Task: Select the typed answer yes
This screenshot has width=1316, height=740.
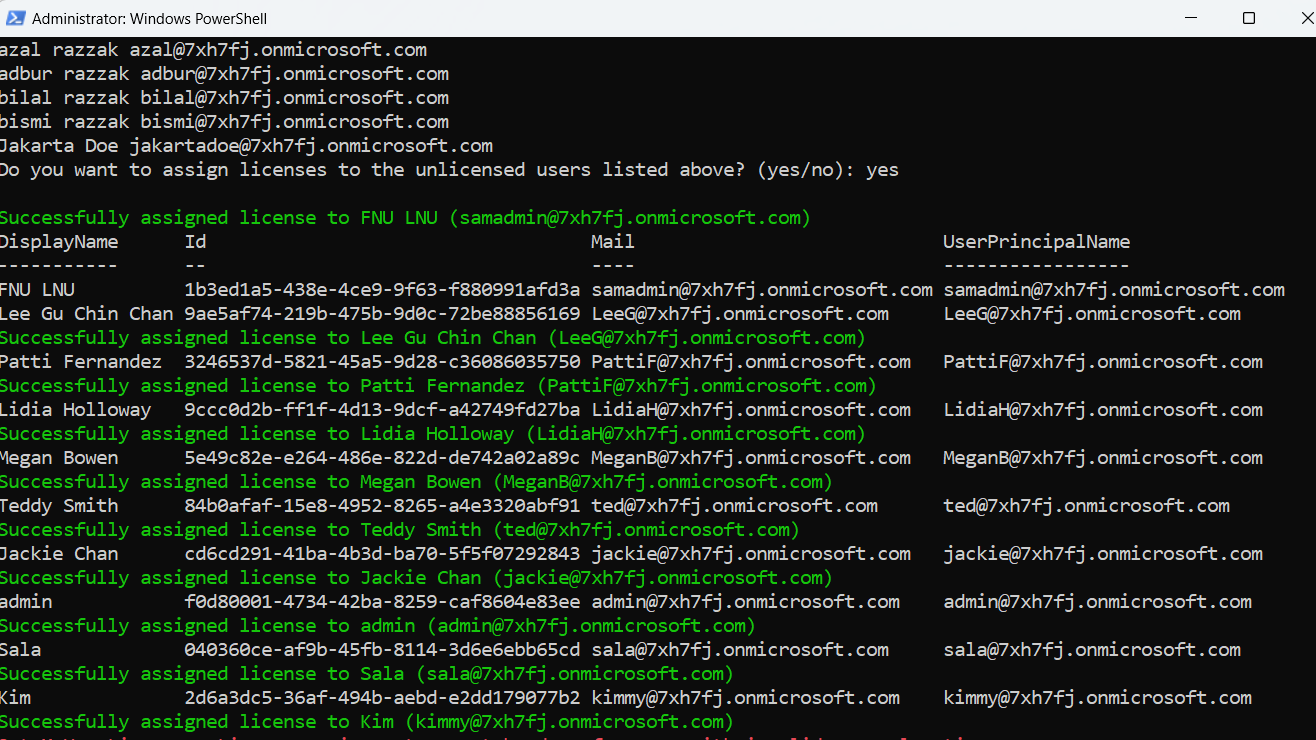Action: pos(881,169)
